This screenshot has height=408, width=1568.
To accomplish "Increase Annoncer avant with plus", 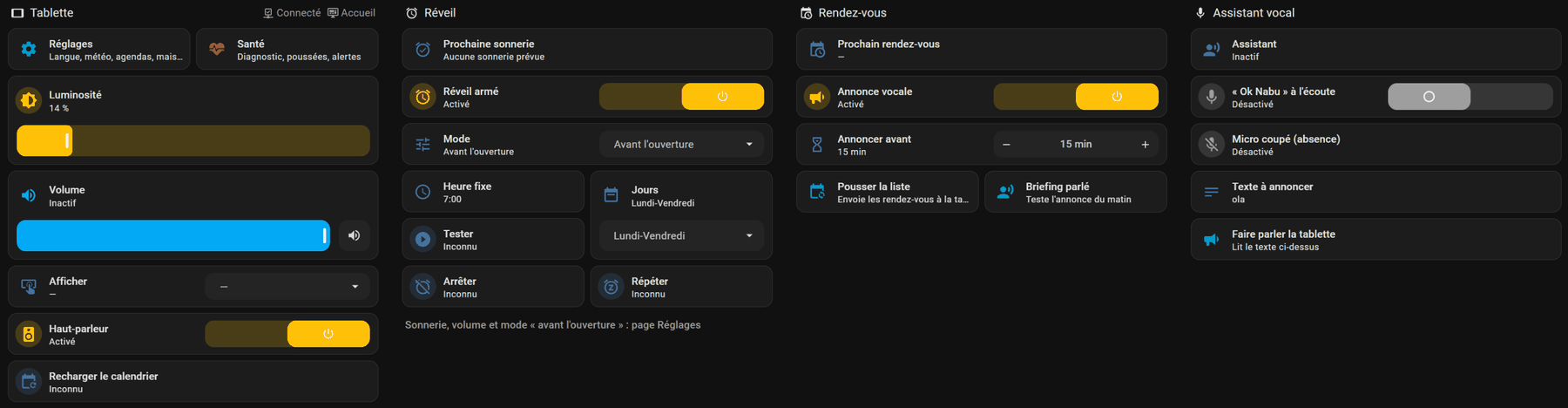I will [x=1146, y=145].
